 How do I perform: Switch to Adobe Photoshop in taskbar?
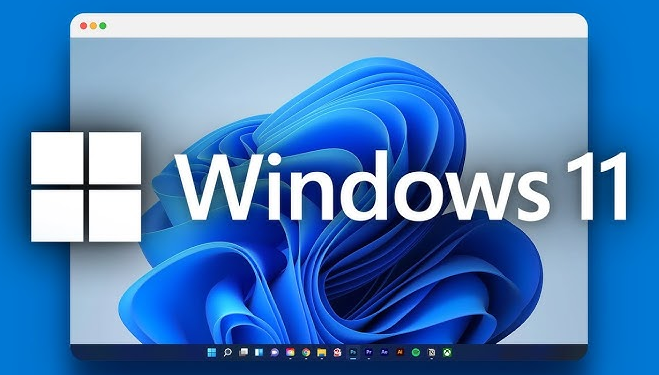click(x=353, y=352)
